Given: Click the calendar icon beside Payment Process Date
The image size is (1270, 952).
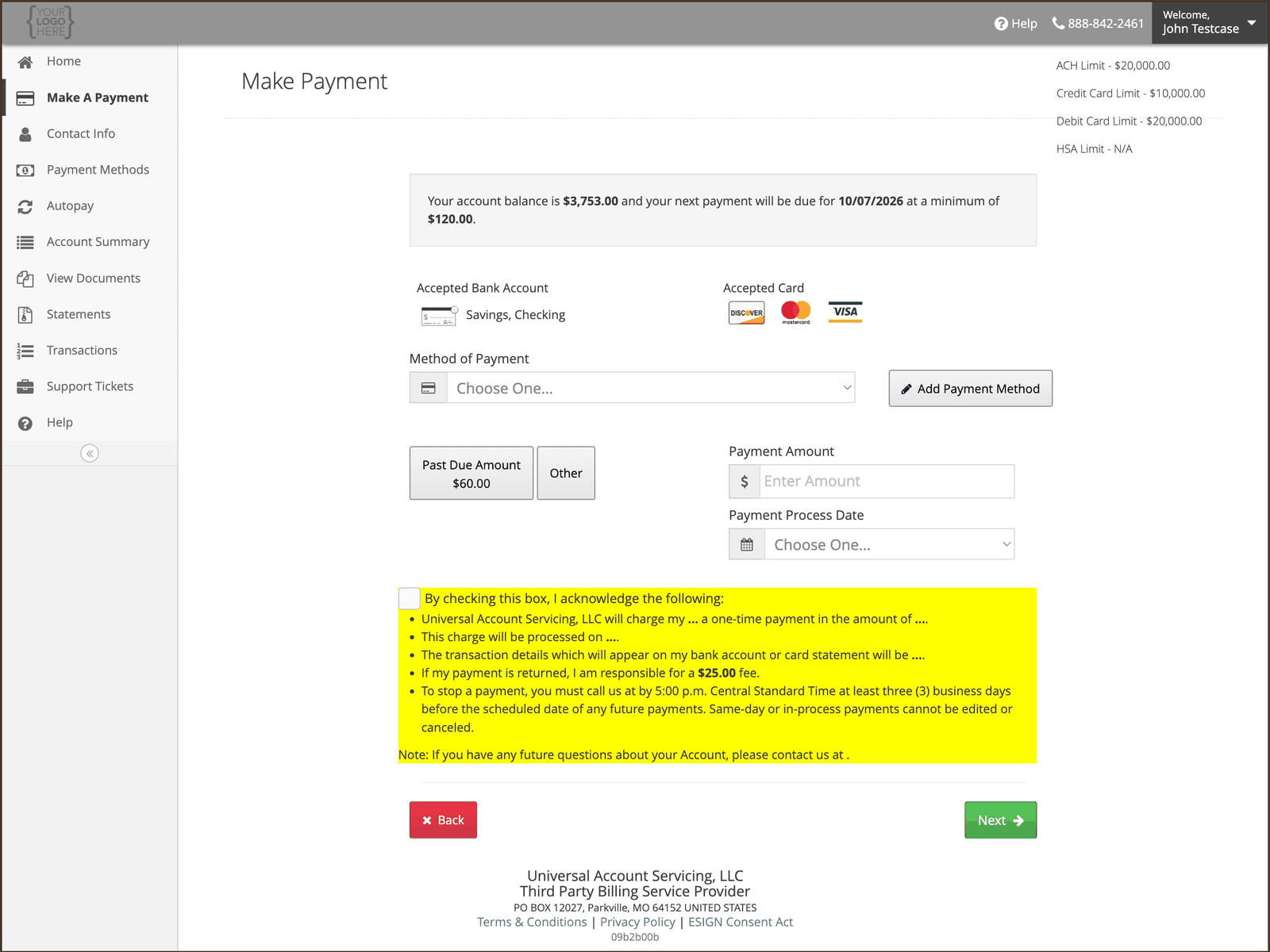Looking at the screenshot, I should 747,545.
